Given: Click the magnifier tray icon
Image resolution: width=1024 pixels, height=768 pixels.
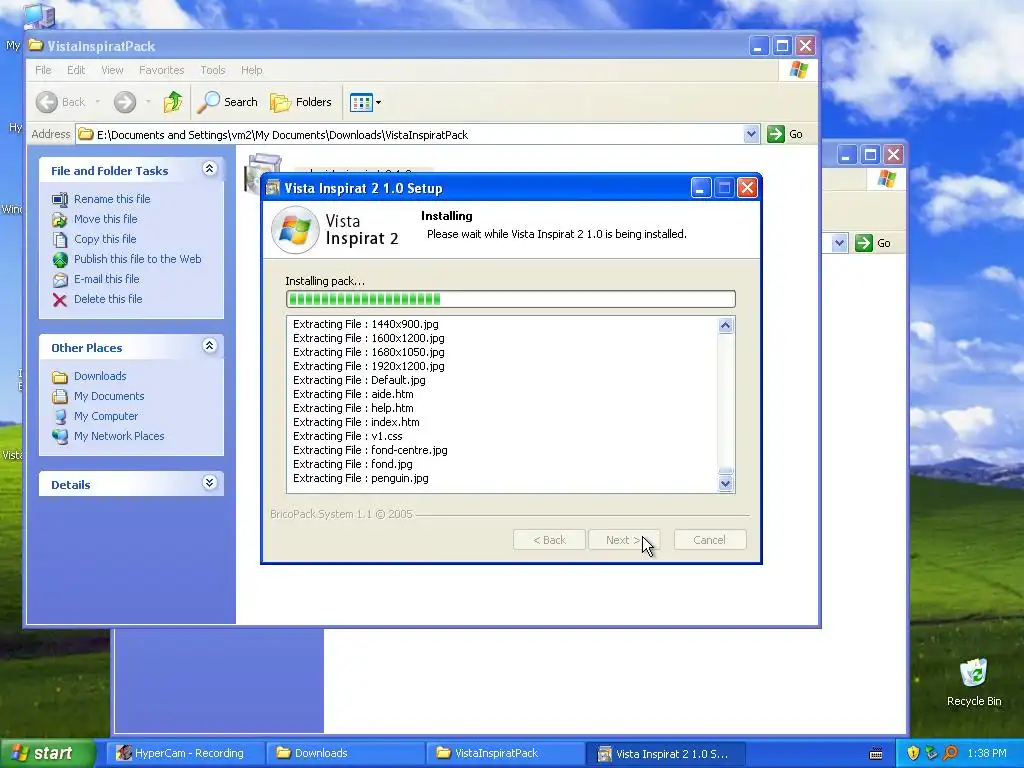Looking at the screenshot, I should tap(950, 753).
